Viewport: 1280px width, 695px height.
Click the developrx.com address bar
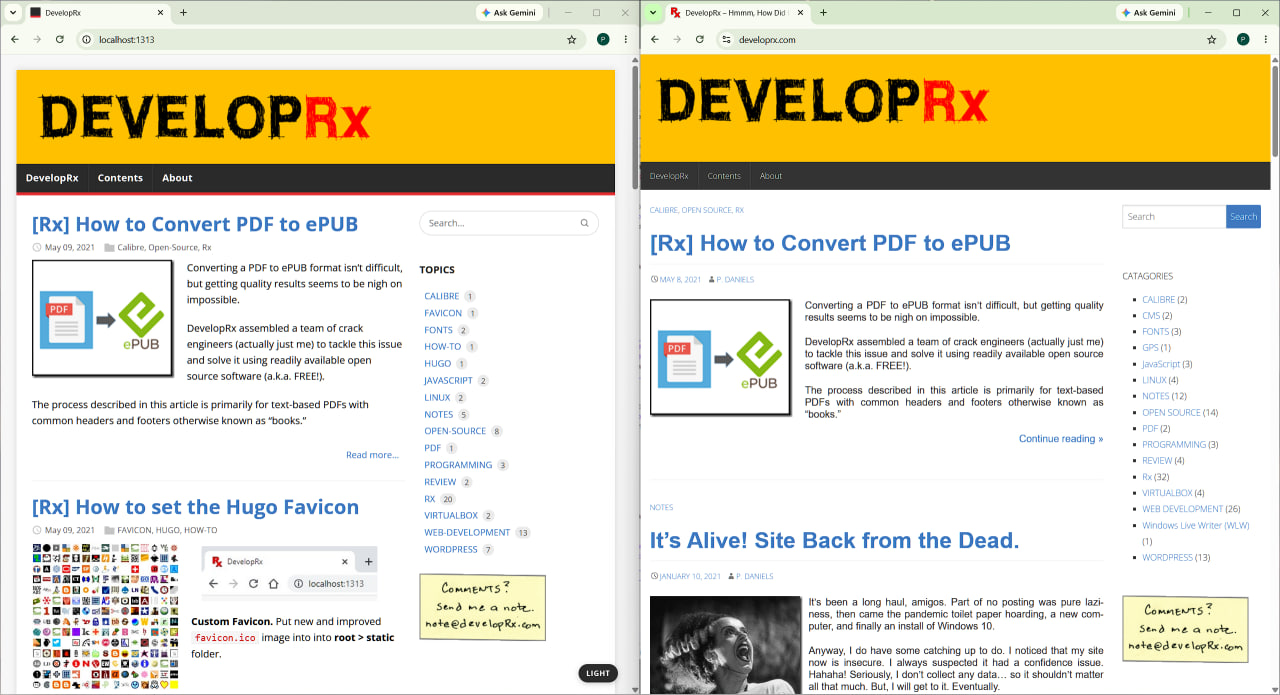click(970, 39)
